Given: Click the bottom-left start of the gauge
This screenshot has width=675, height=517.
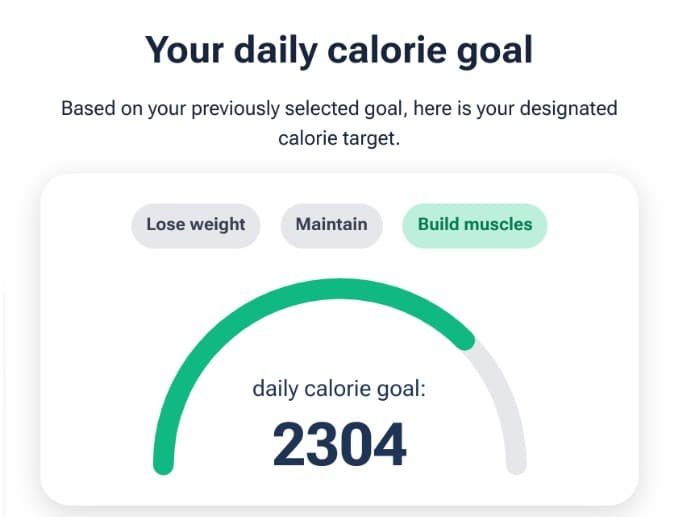Looking at the screenshot, I should click(163, 462).
